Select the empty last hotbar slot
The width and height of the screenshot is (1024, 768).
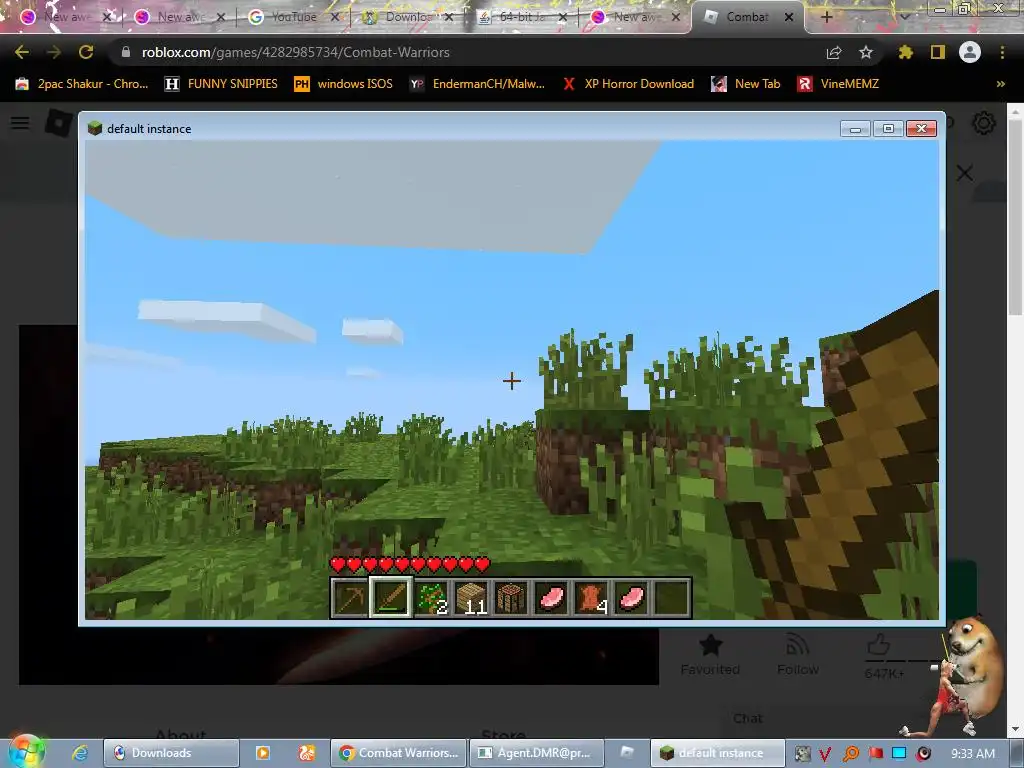(x=671, y=597)
